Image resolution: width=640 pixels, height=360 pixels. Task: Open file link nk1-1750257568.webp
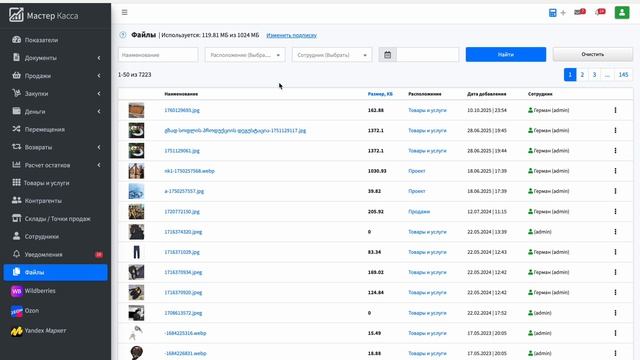pyautogui.click(x=189, y=171)
